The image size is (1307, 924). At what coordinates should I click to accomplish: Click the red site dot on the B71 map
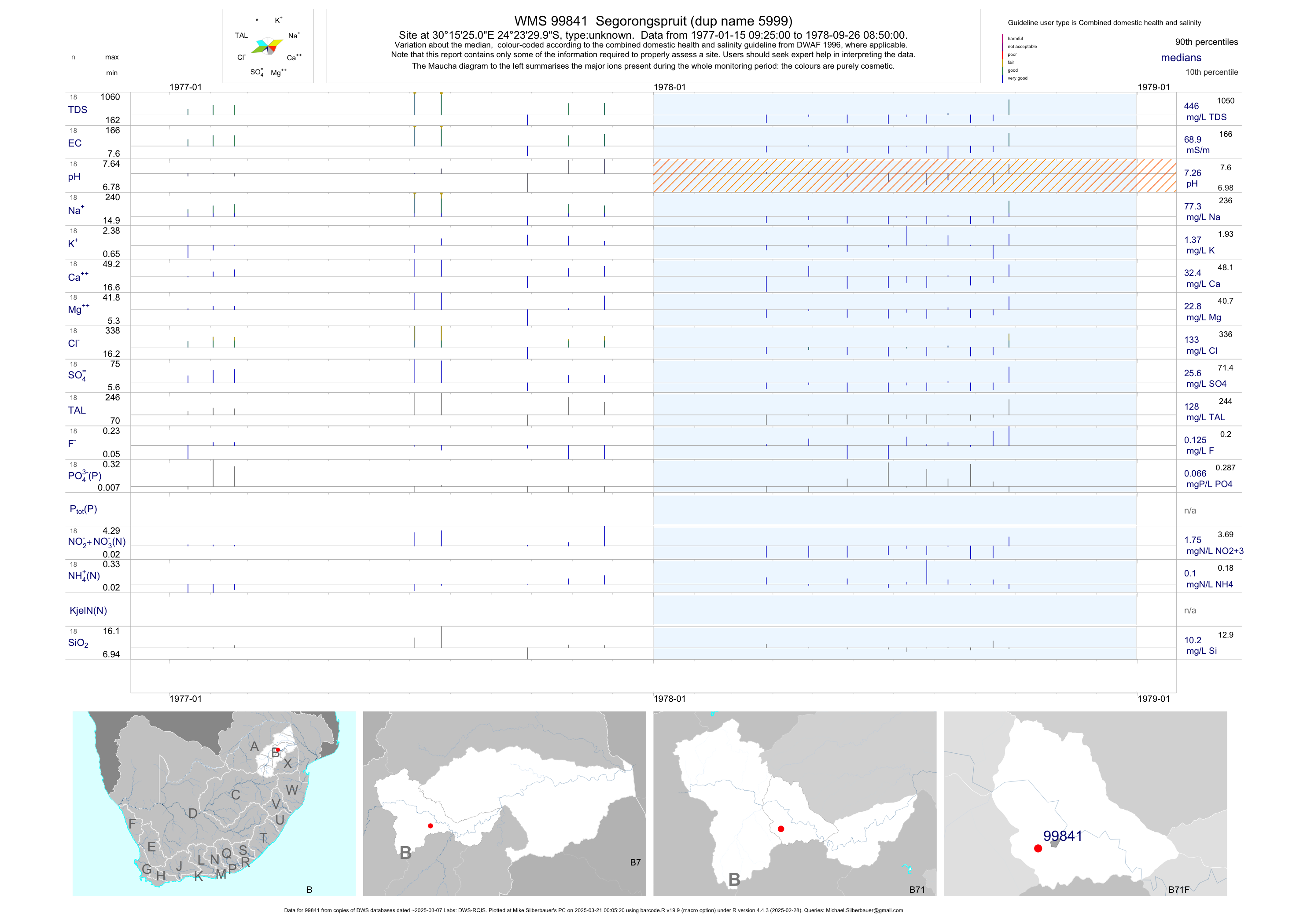[781, 829]
